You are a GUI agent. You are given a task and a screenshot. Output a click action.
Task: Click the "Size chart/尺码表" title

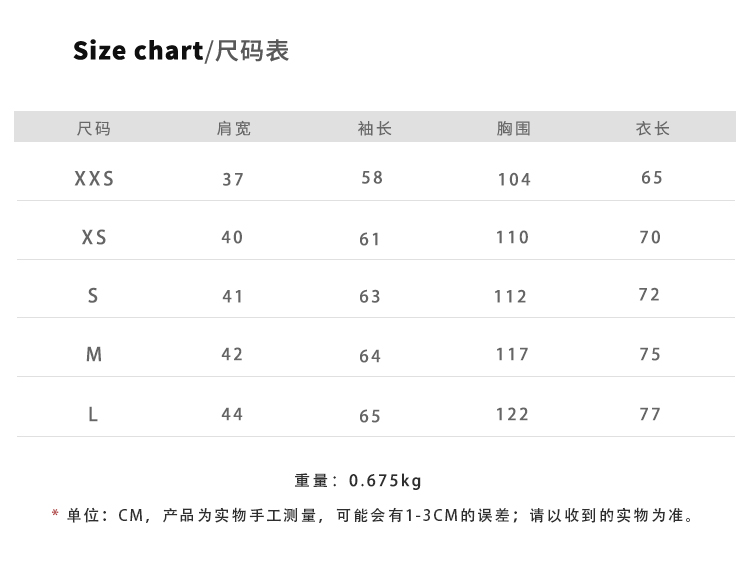(x=181, y=51)
